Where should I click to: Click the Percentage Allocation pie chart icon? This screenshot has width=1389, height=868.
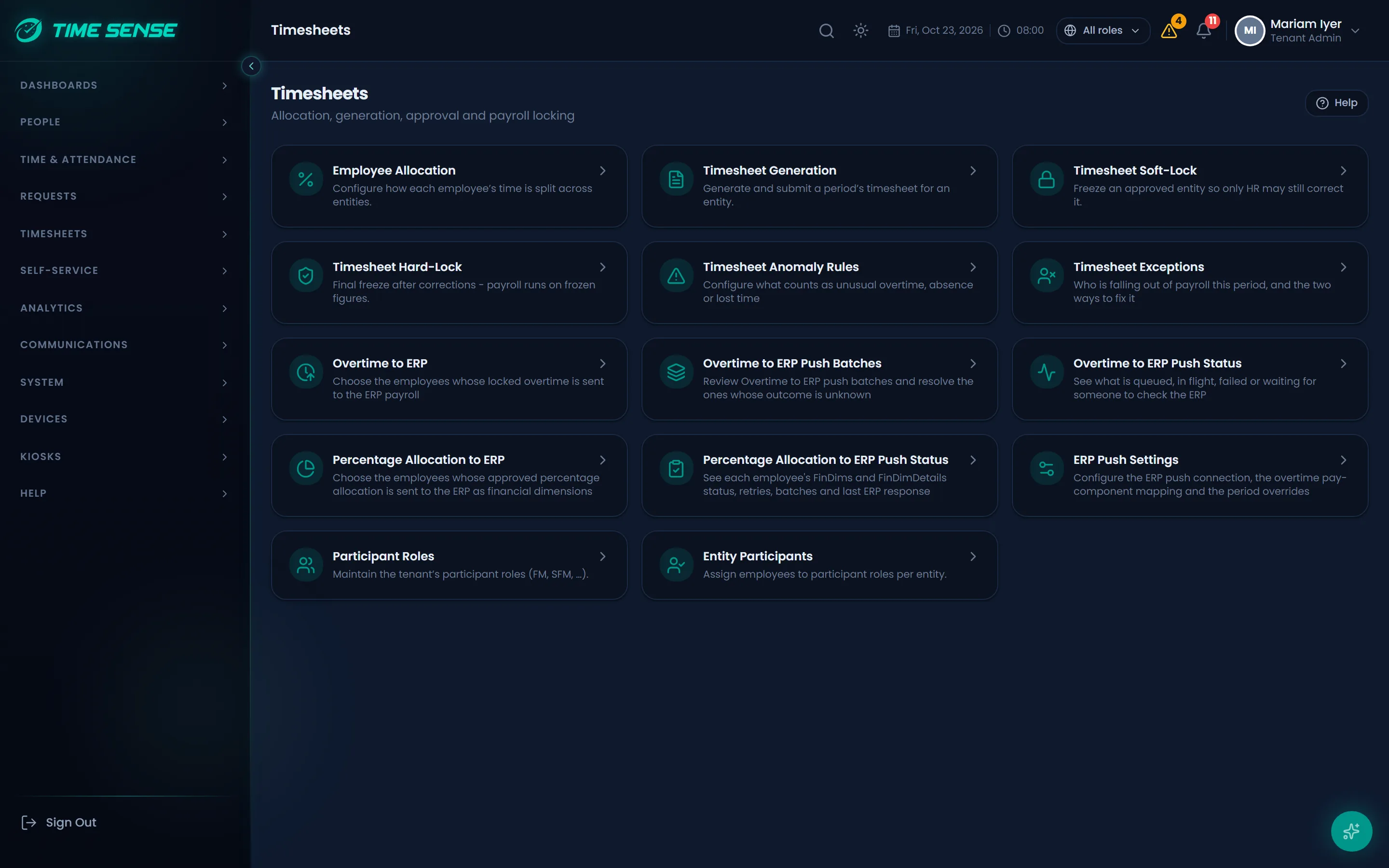click(x=306, y=469)
